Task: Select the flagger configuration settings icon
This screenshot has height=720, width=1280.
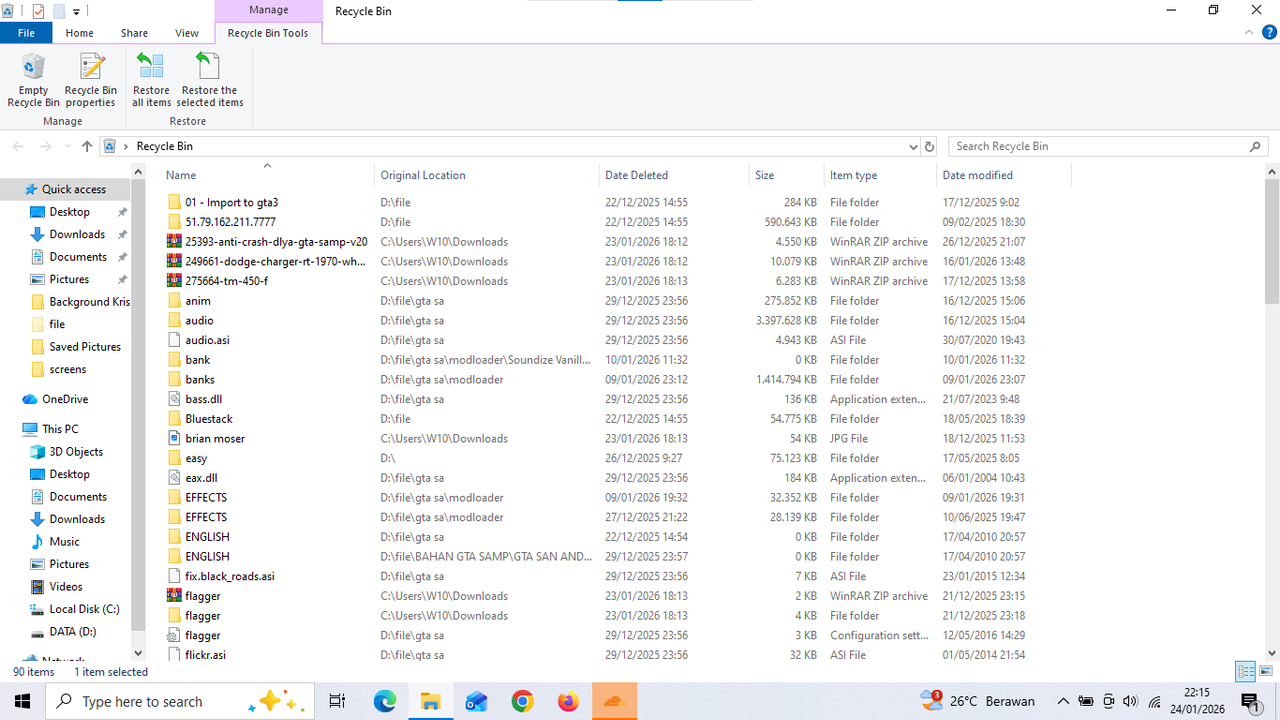Action: coord(174,635)
